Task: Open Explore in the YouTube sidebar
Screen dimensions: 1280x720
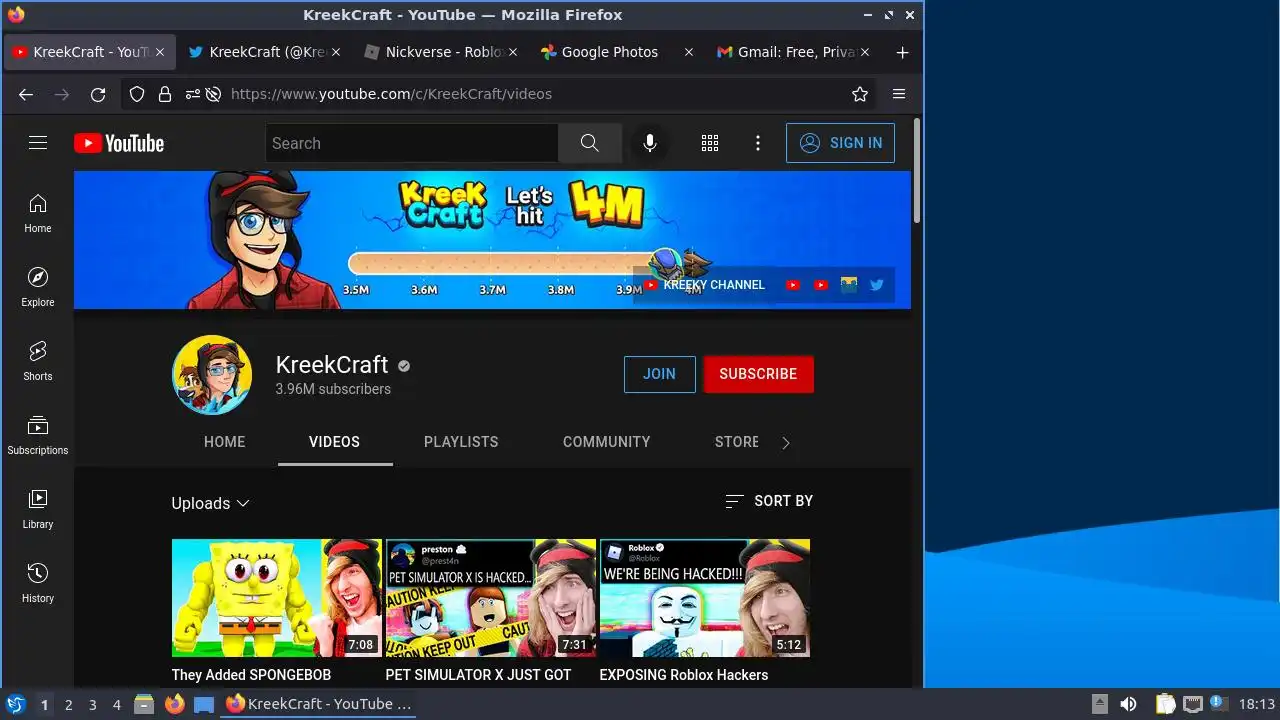Action: click(x=38, y=288)
